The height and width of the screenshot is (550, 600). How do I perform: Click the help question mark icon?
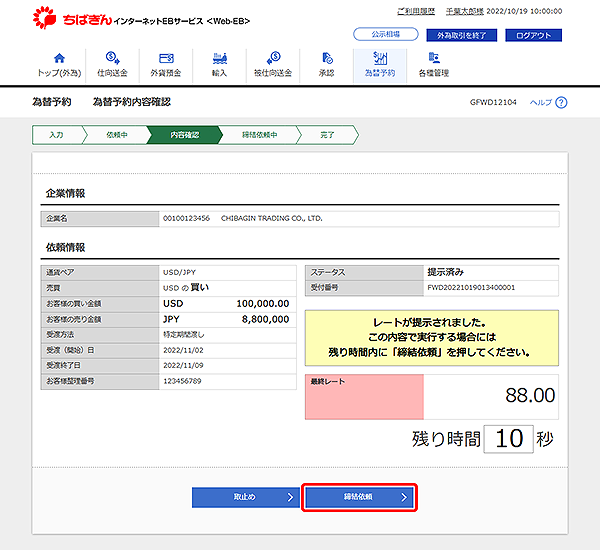point(561,103)
